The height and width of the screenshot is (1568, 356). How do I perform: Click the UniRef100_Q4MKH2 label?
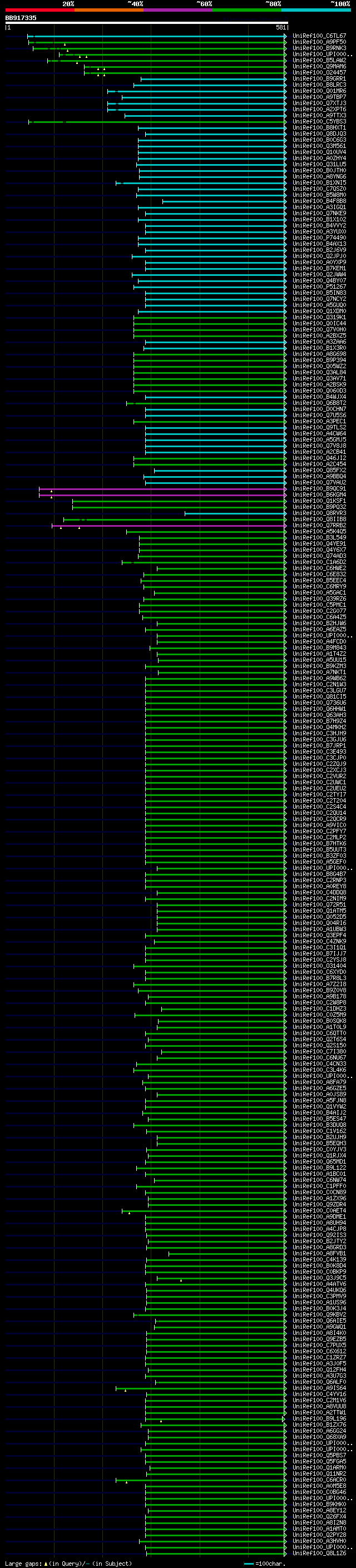point(319,728)
